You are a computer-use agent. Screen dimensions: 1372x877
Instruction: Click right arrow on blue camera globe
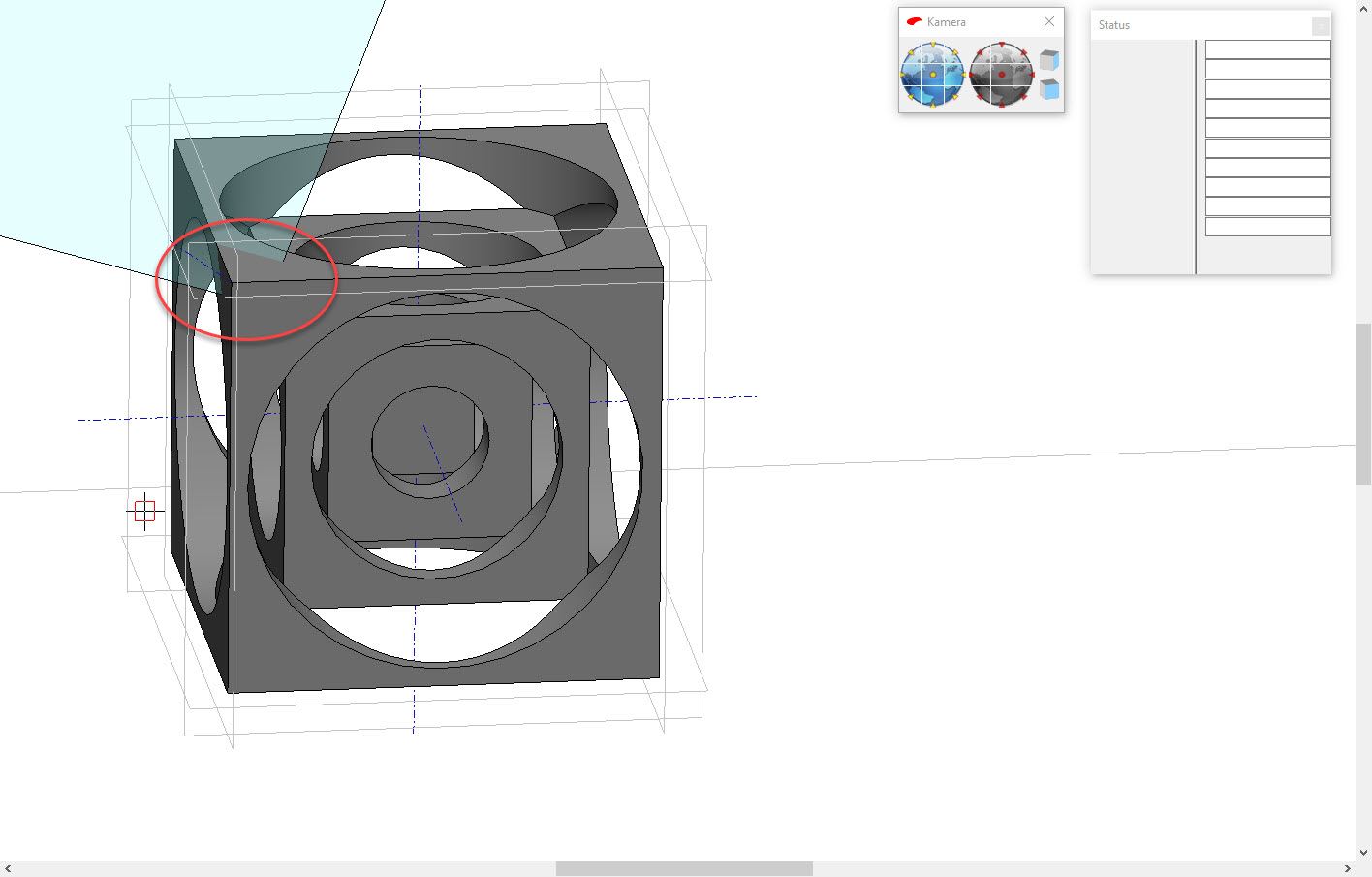coord(964,75)
